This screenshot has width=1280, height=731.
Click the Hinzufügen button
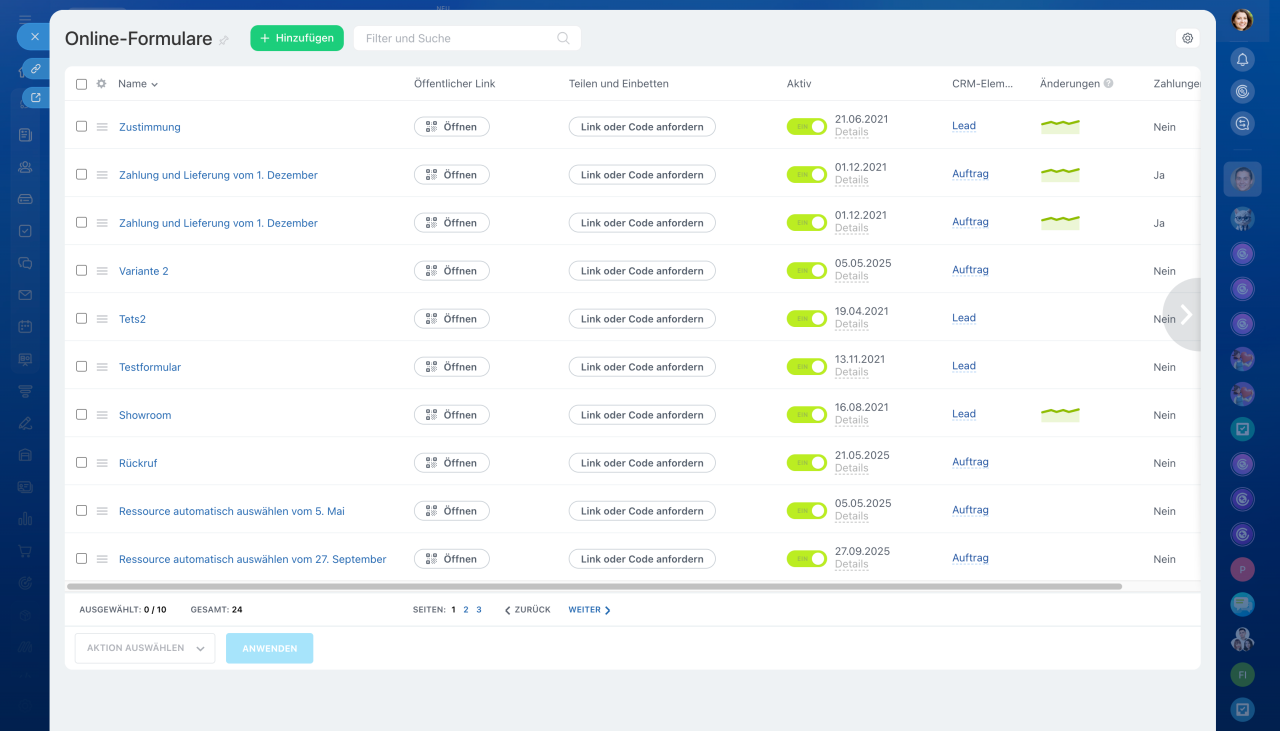pos(297,38)
